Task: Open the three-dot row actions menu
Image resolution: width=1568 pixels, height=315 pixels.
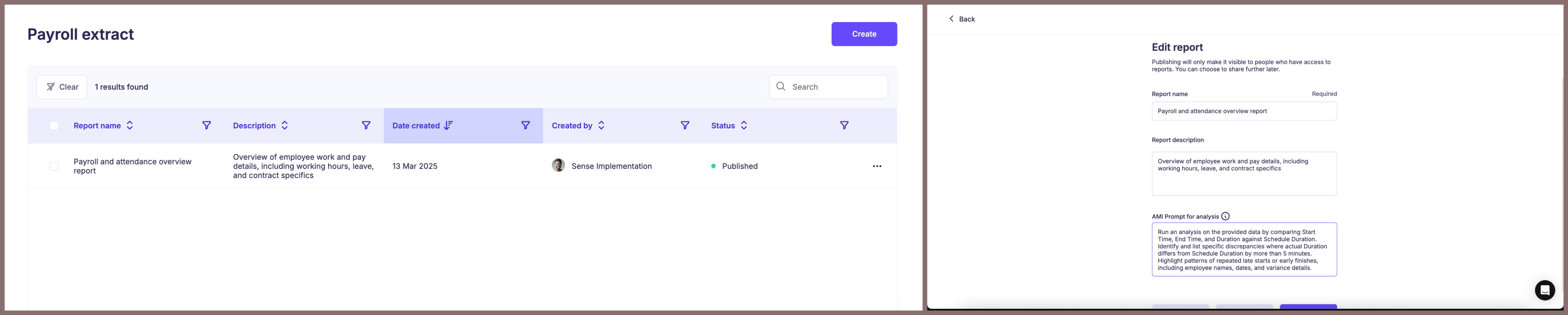Action: click(877, 166)
